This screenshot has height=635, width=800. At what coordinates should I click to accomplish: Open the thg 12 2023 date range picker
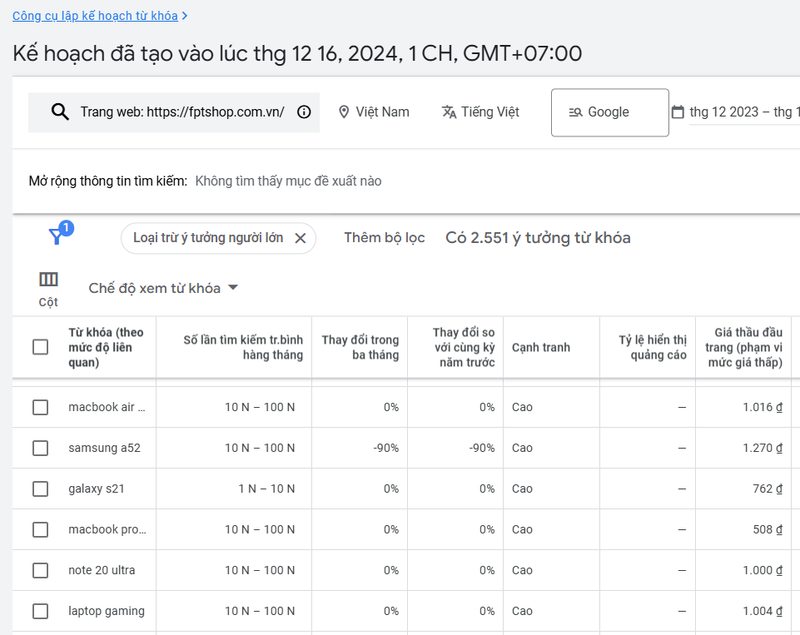744,112
